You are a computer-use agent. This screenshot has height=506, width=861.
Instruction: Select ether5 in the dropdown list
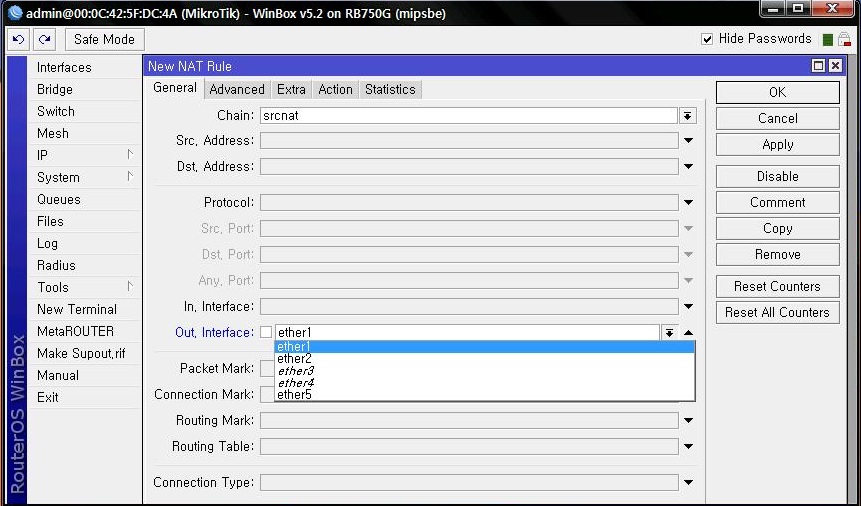coord(485,394)
